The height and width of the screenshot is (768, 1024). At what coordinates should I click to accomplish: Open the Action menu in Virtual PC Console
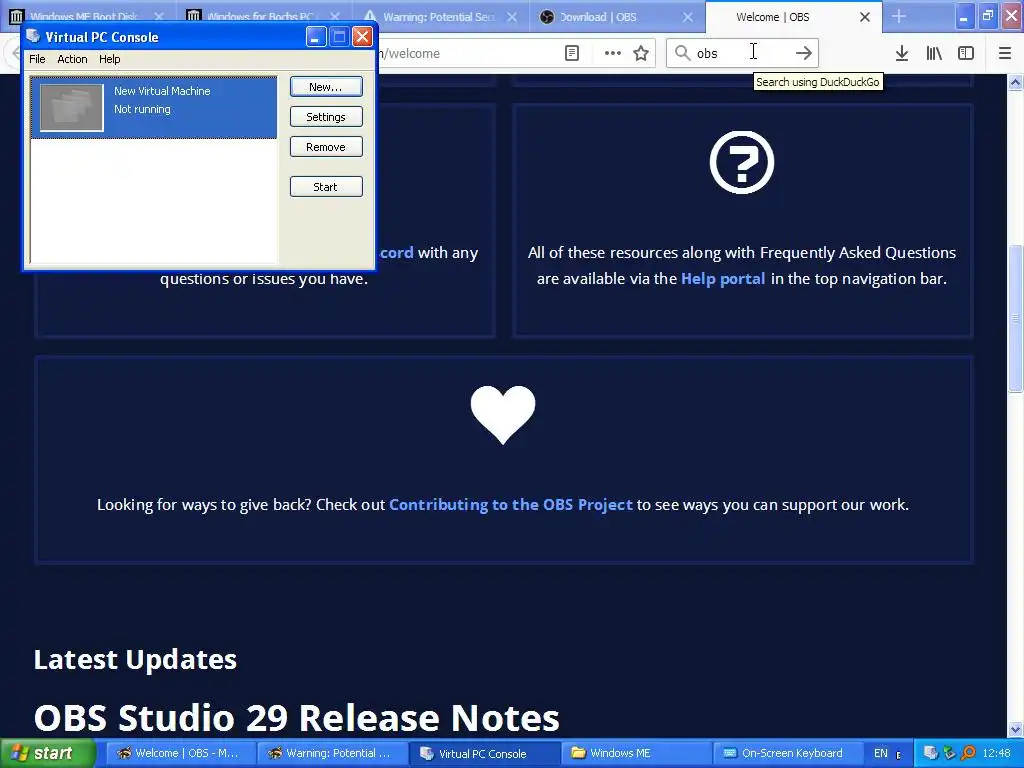(72, 59)
